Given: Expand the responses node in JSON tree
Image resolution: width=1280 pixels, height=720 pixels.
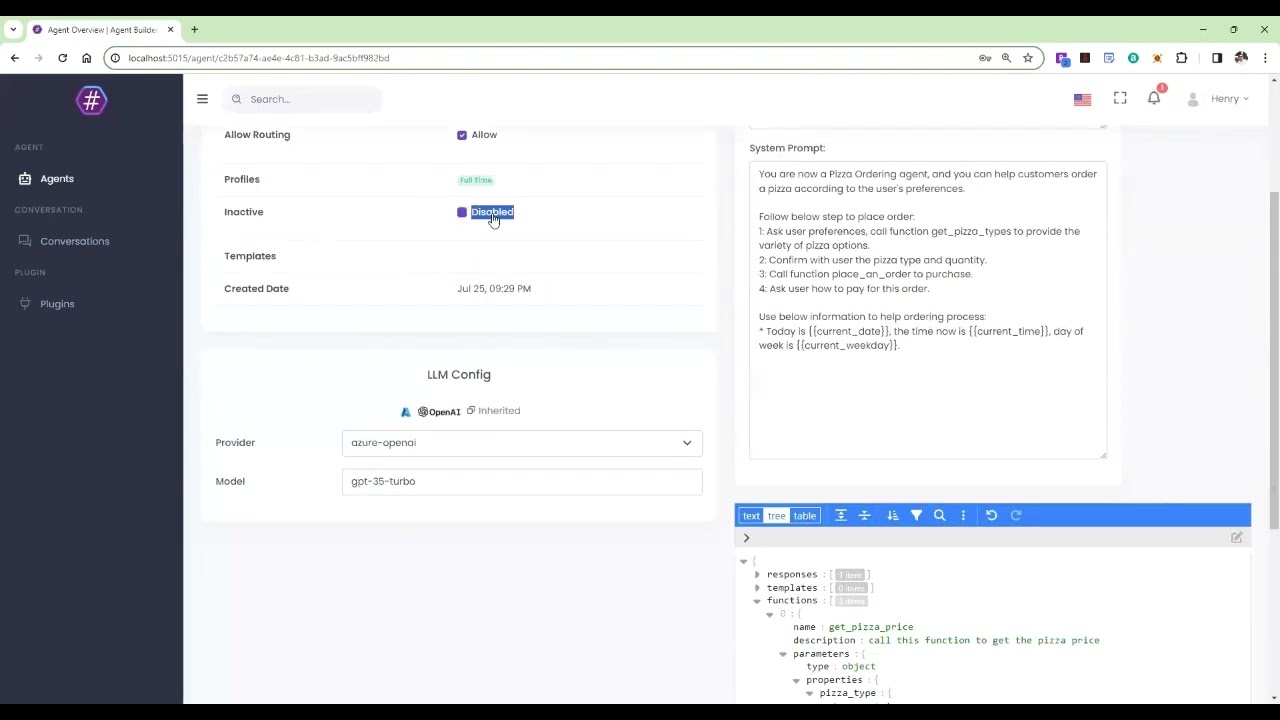Looking at the screenshot, I should 757,575.
